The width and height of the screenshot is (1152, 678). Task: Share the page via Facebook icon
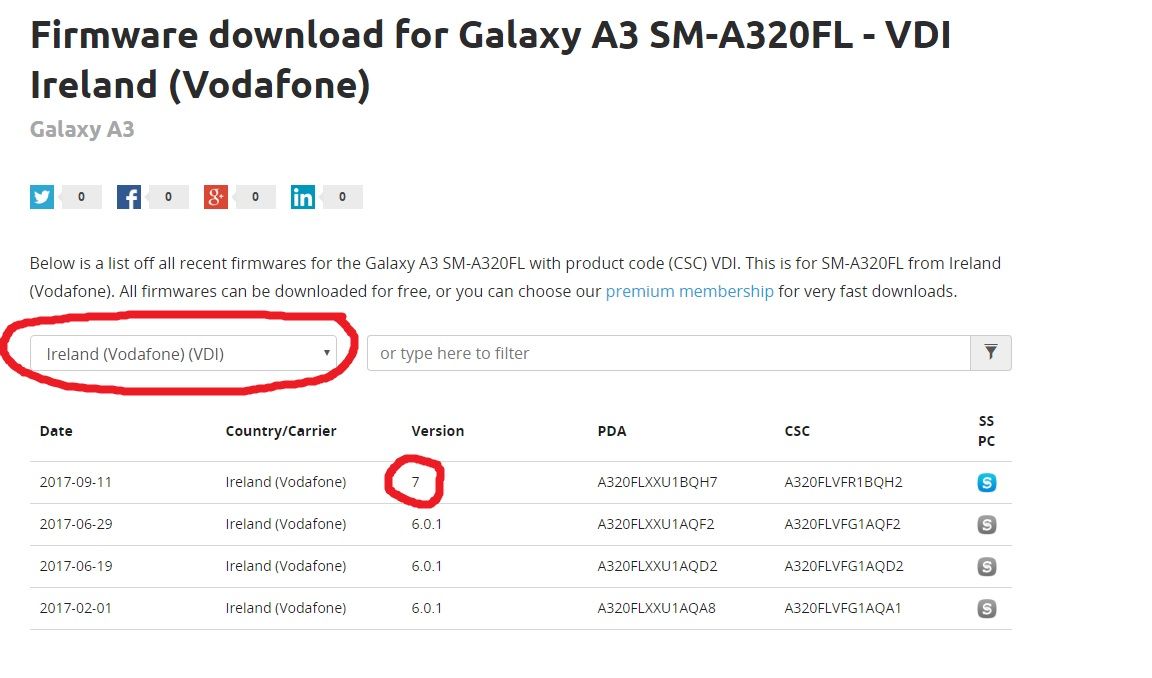point(129,197)
